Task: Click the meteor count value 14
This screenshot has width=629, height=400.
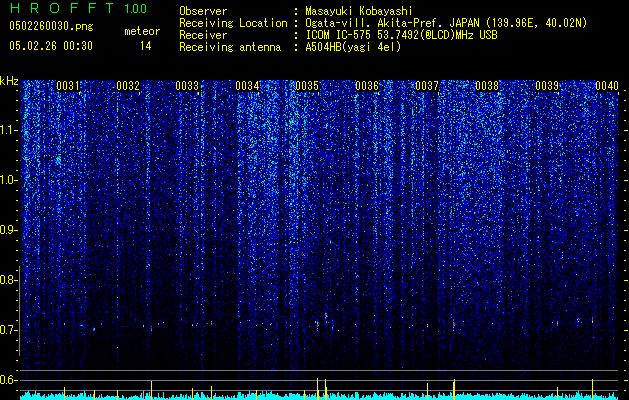Action: click(146, 46)
